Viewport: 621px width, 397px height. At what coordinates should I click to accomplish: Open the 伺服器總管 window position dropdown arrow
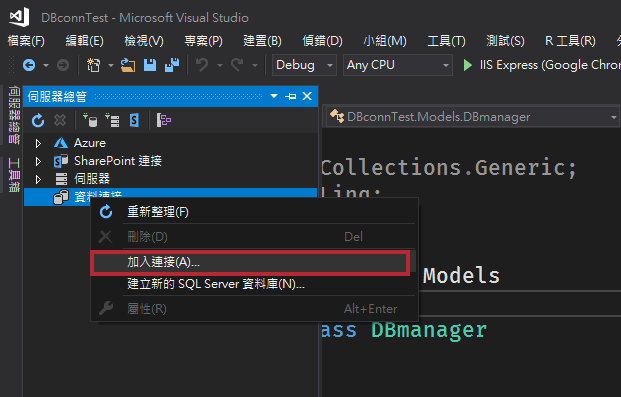tap(274, 96)
